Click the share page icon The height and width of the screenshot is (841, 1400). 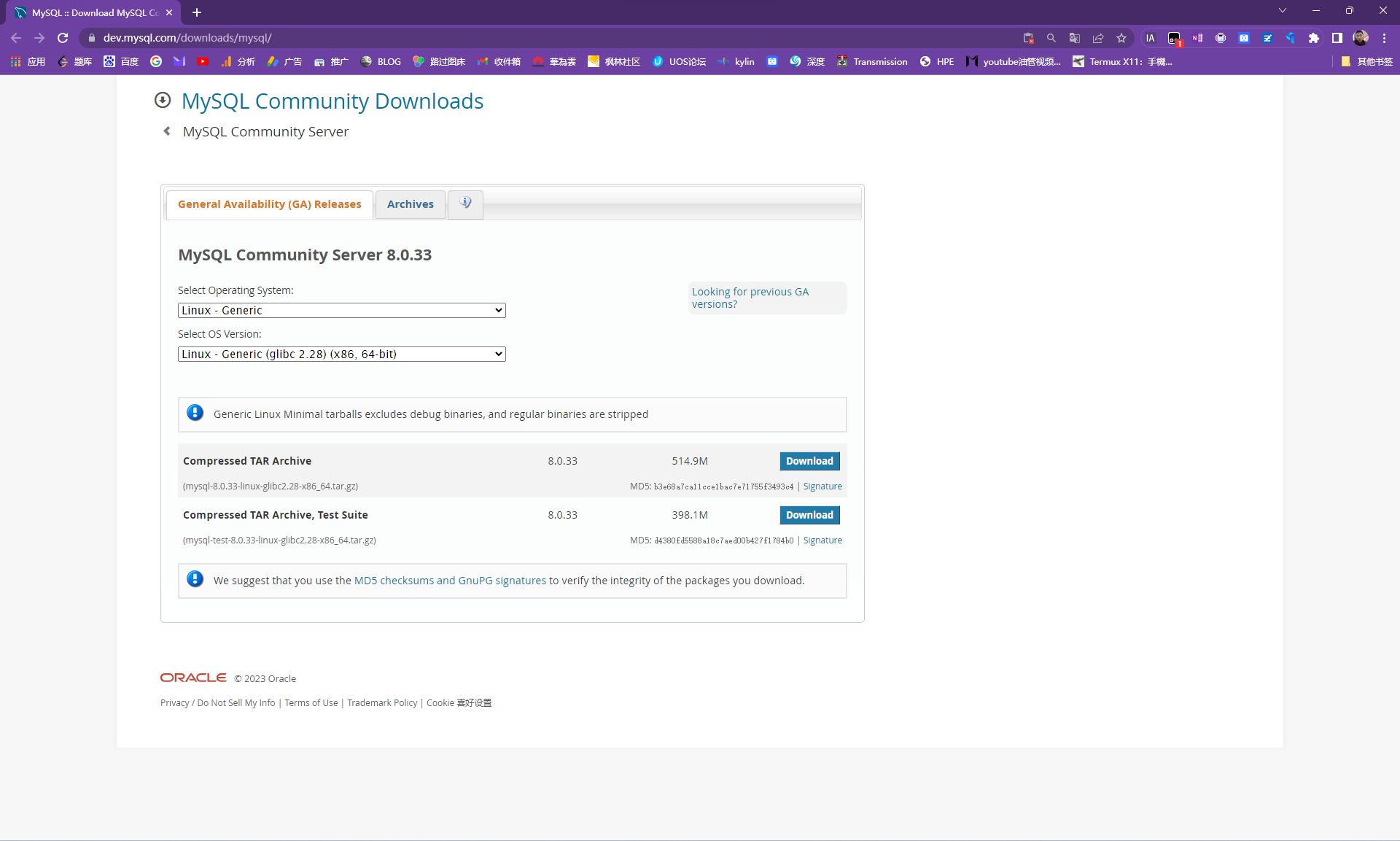tap(1098, 38)
